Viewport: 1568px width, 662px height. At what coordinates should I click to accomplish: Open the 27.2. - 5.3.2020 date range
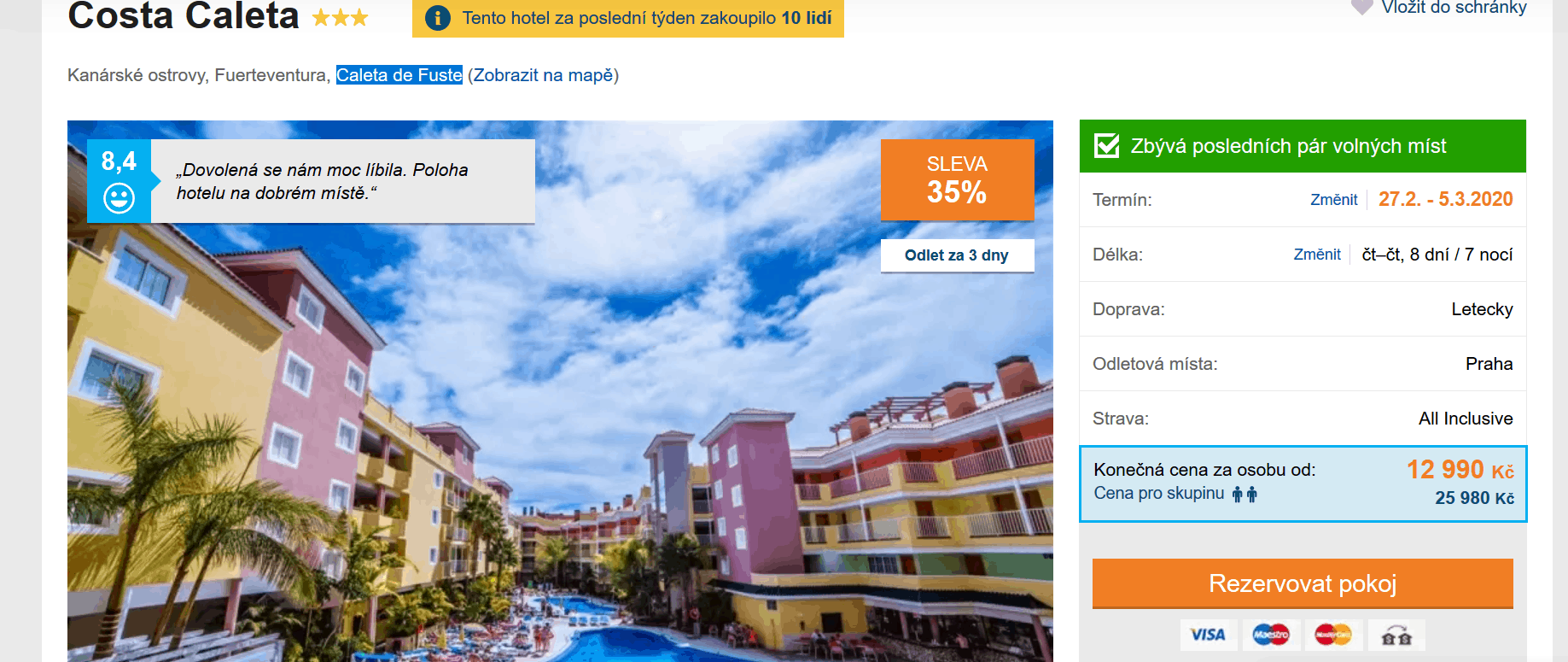point(1445,199)
